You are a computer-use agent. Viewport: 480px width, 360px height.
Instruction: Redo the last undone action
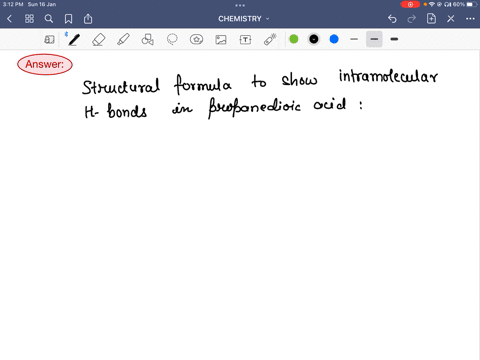pyautogui.click(x=412, y=19)
